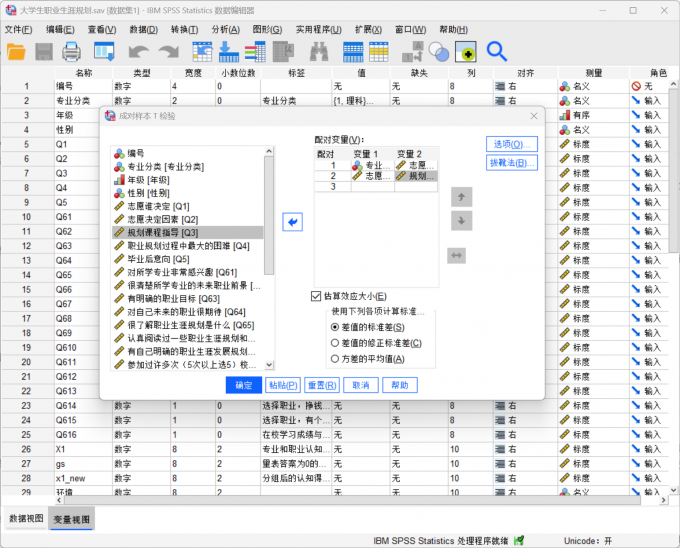Click the 测量 column header
Image resolution: width=680 pixels, height=548 pixels.
coord(594,73)
